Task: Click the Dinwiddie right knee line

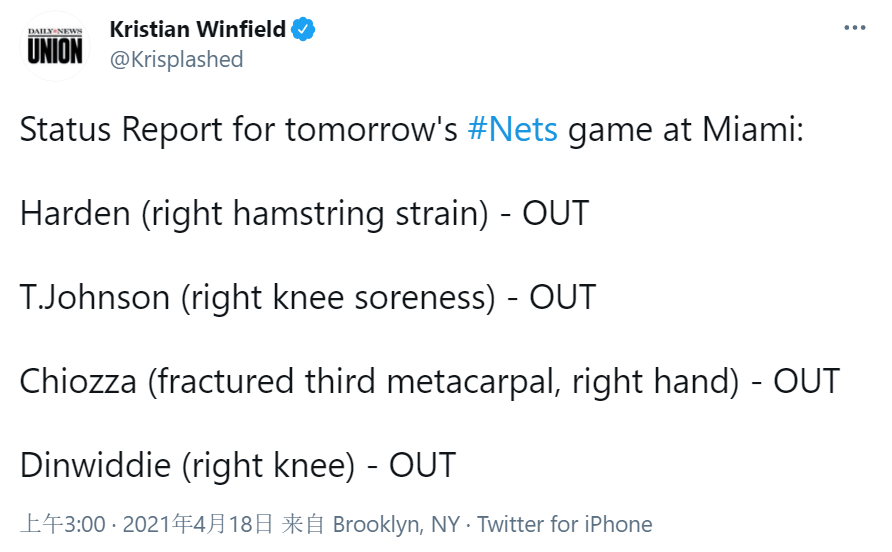Action: [238, 464]
